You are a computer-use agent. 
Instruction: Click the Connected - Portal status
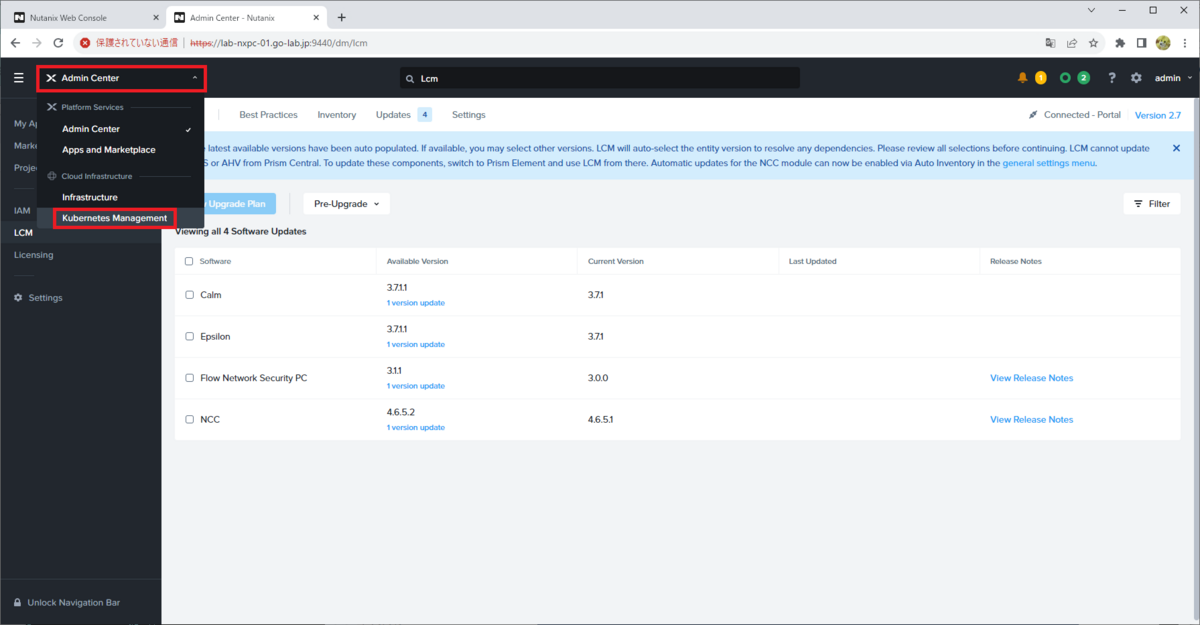pos(1075,115)
